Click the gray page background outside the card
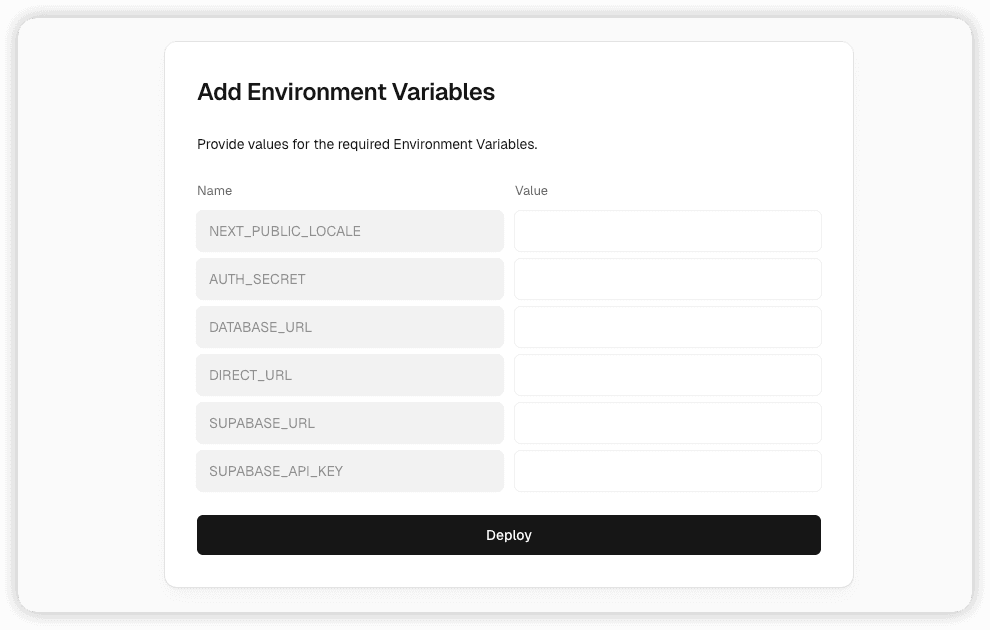 (90, 320)
